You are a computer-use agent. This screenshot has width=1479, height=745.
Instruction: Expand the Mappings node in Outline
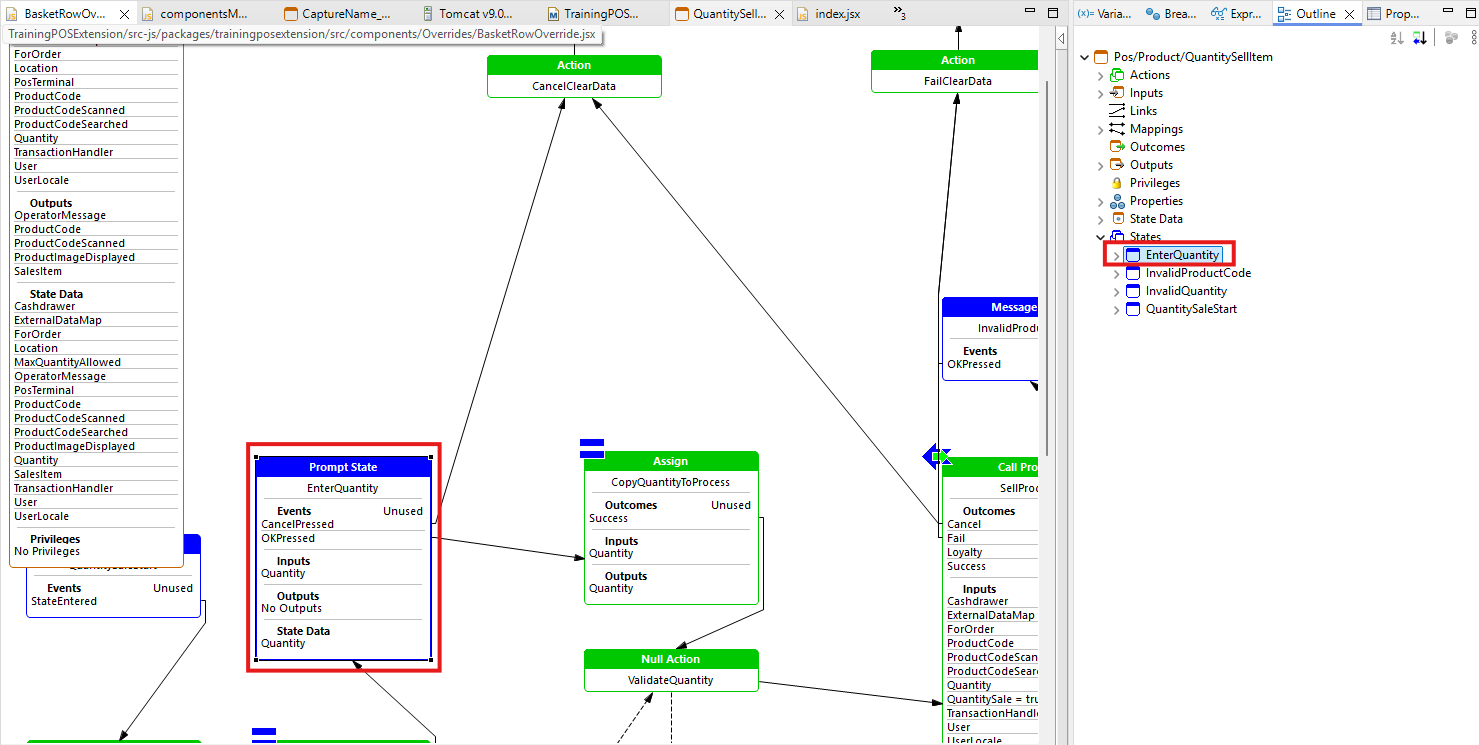[x=1101, y=129]
